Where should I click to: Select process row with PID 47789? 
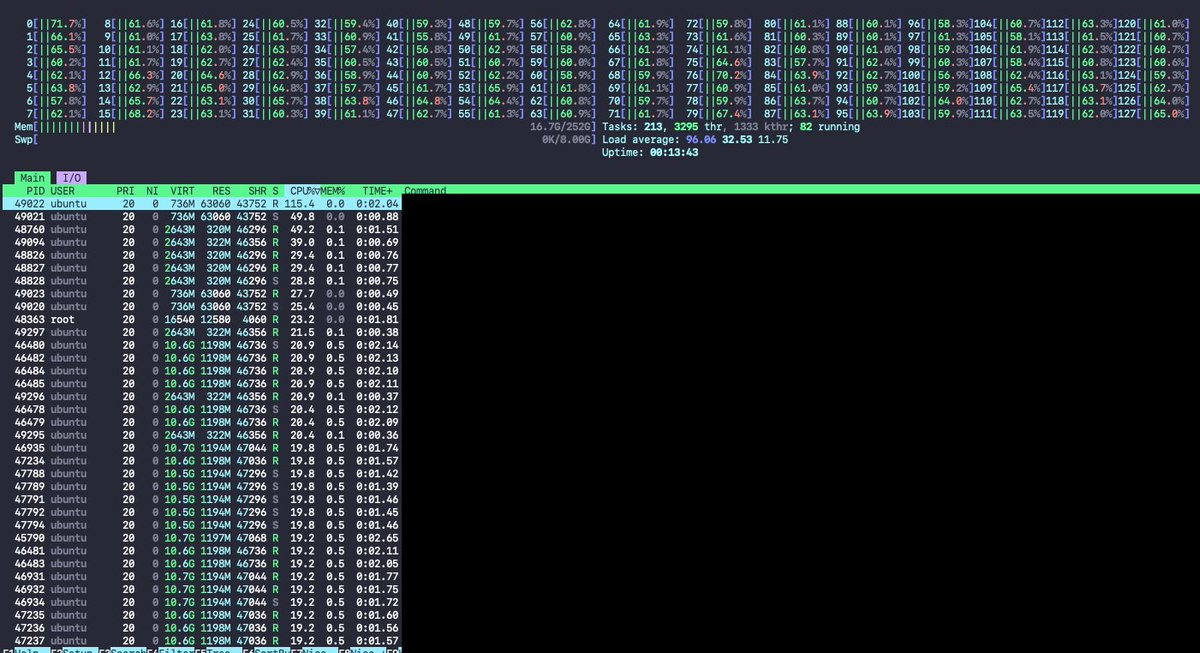pos(200,488)
